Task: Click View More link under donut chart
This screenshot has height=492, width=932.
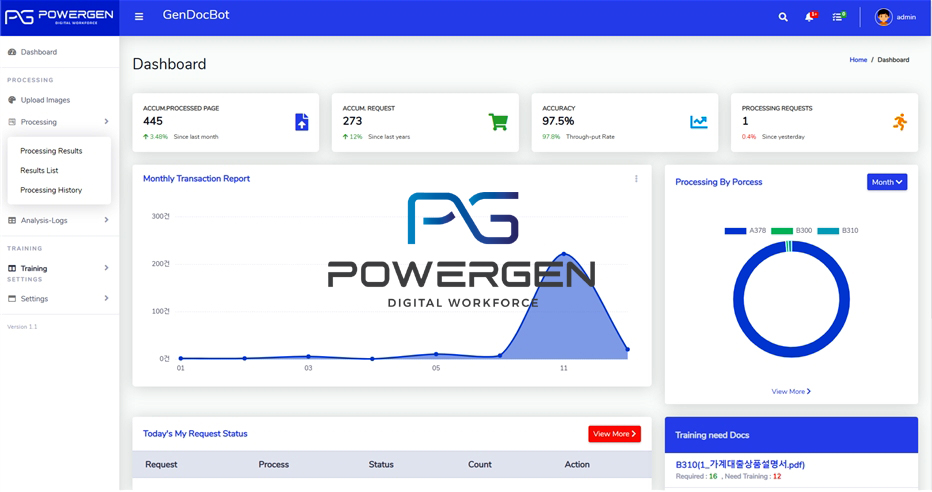Action: pos(791,392)
